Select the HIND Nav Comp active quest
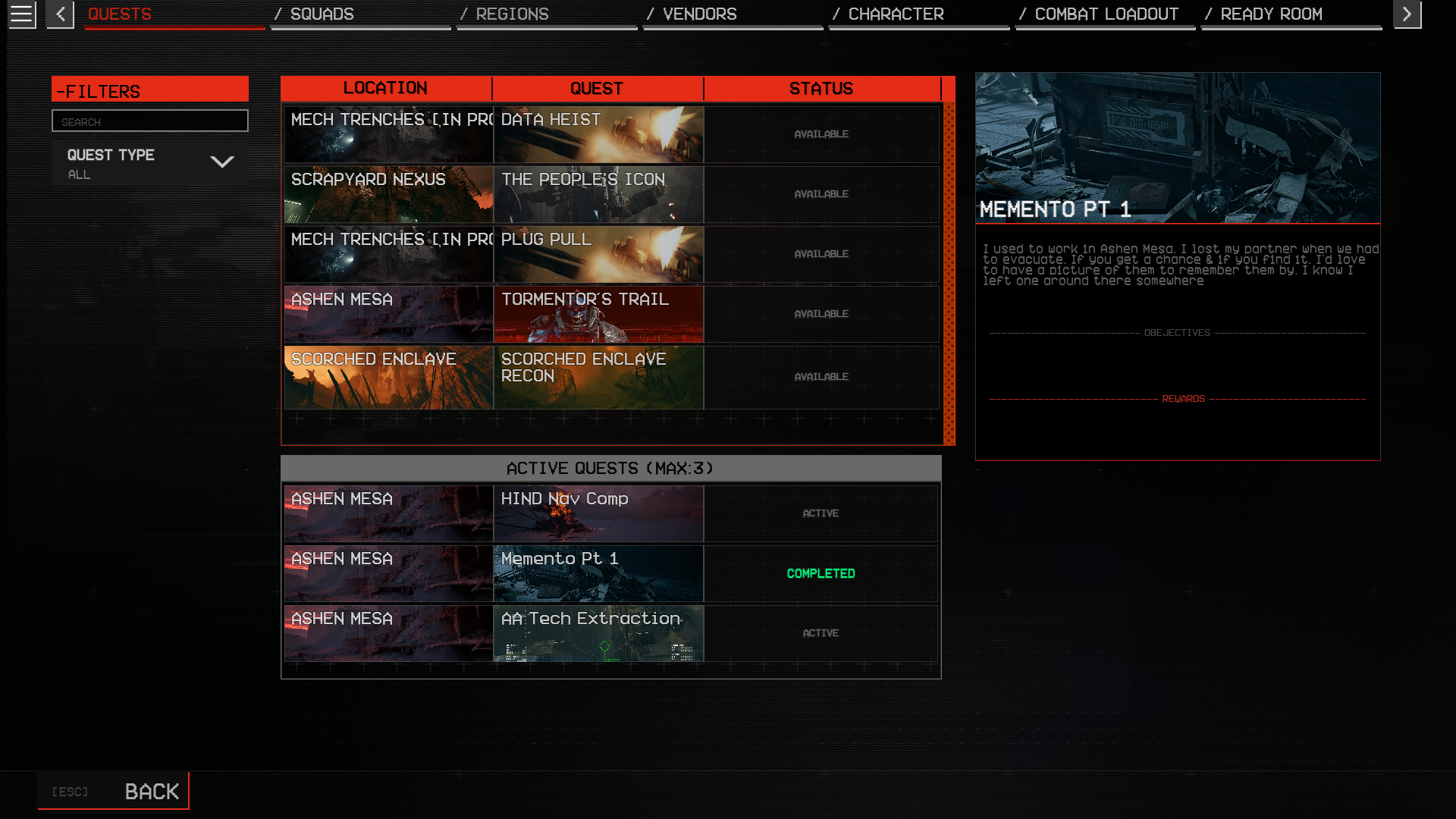The height and width of the screenshot is (819, 1456). 598,514
